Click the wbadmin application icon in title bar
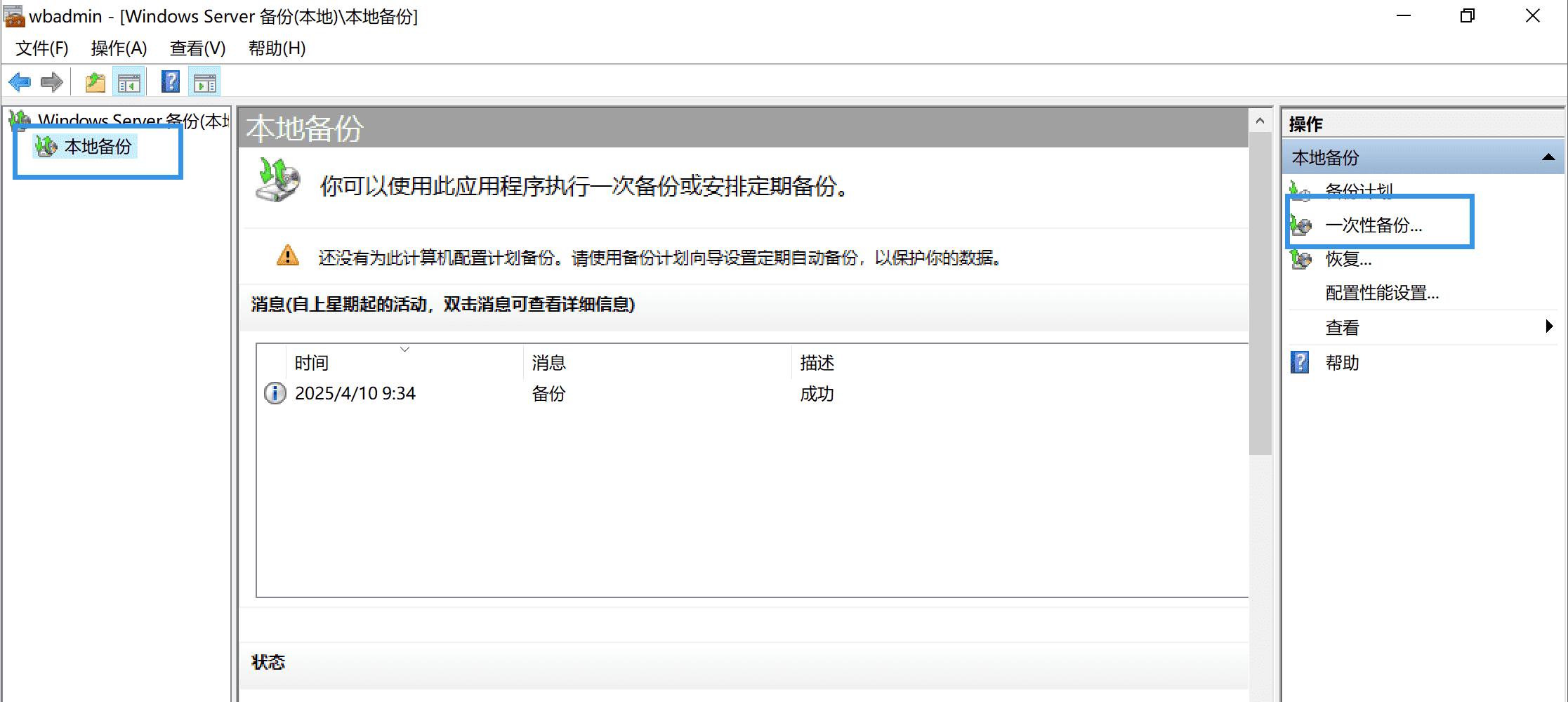Viewport: 1568px width, 702px height. click(14, 15)
